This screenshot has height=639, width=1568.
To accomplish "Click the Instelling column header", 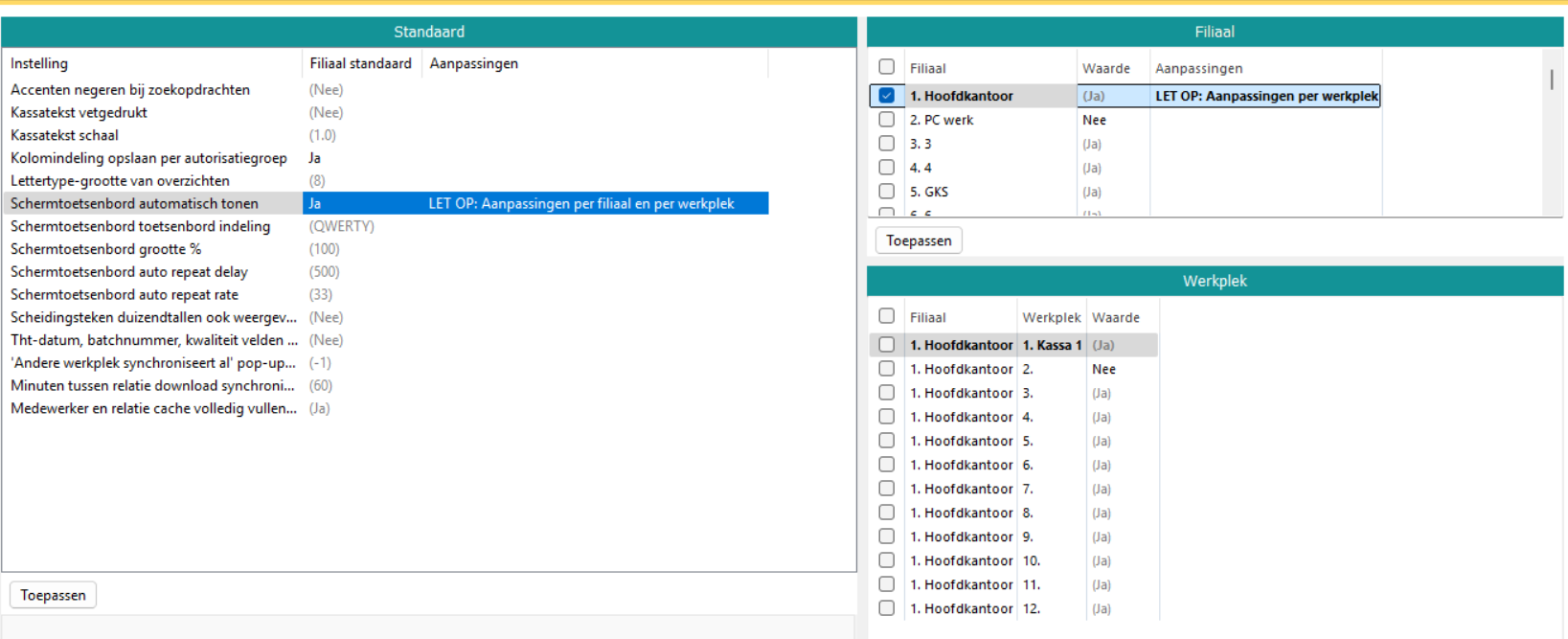I will point(39,63).
